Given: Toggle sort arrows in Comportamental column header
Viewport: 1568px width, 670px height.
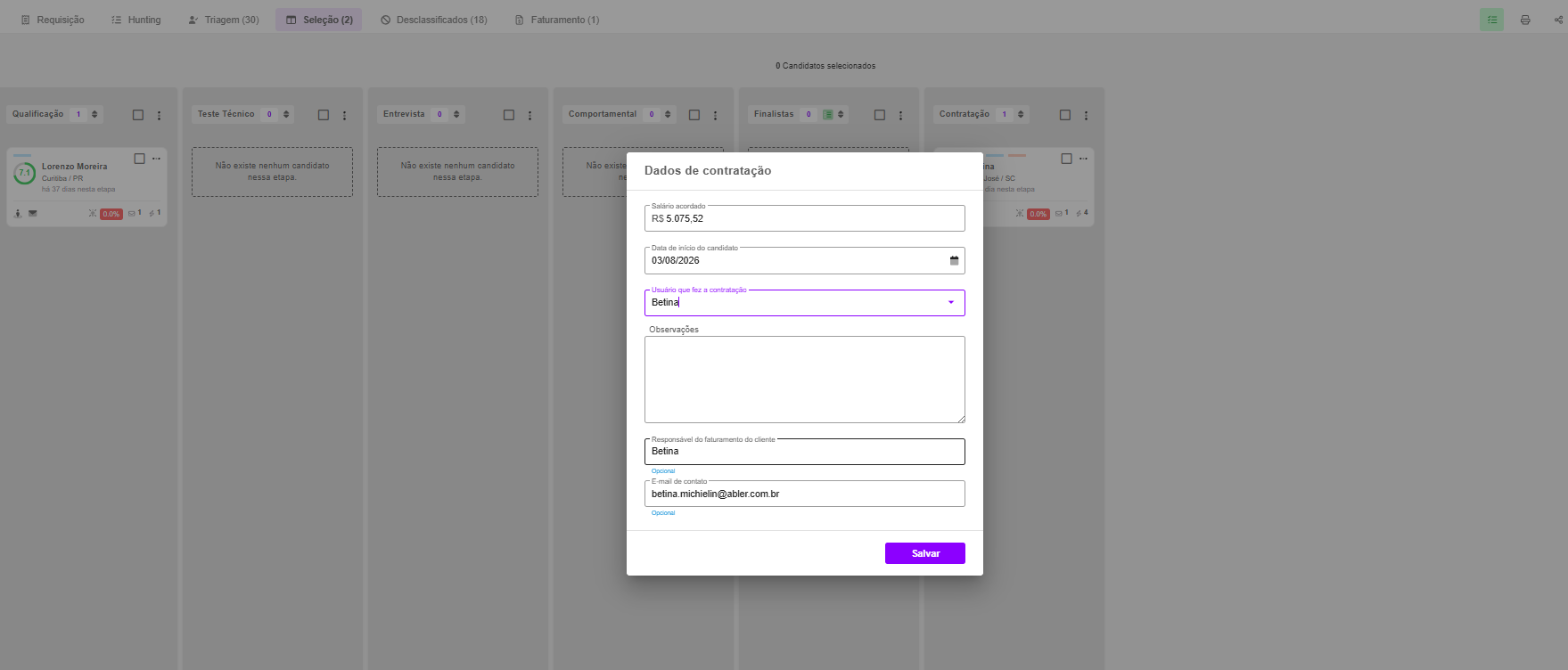Looking at the screenshot, I should pyautogui.click(x=668, y=114).
